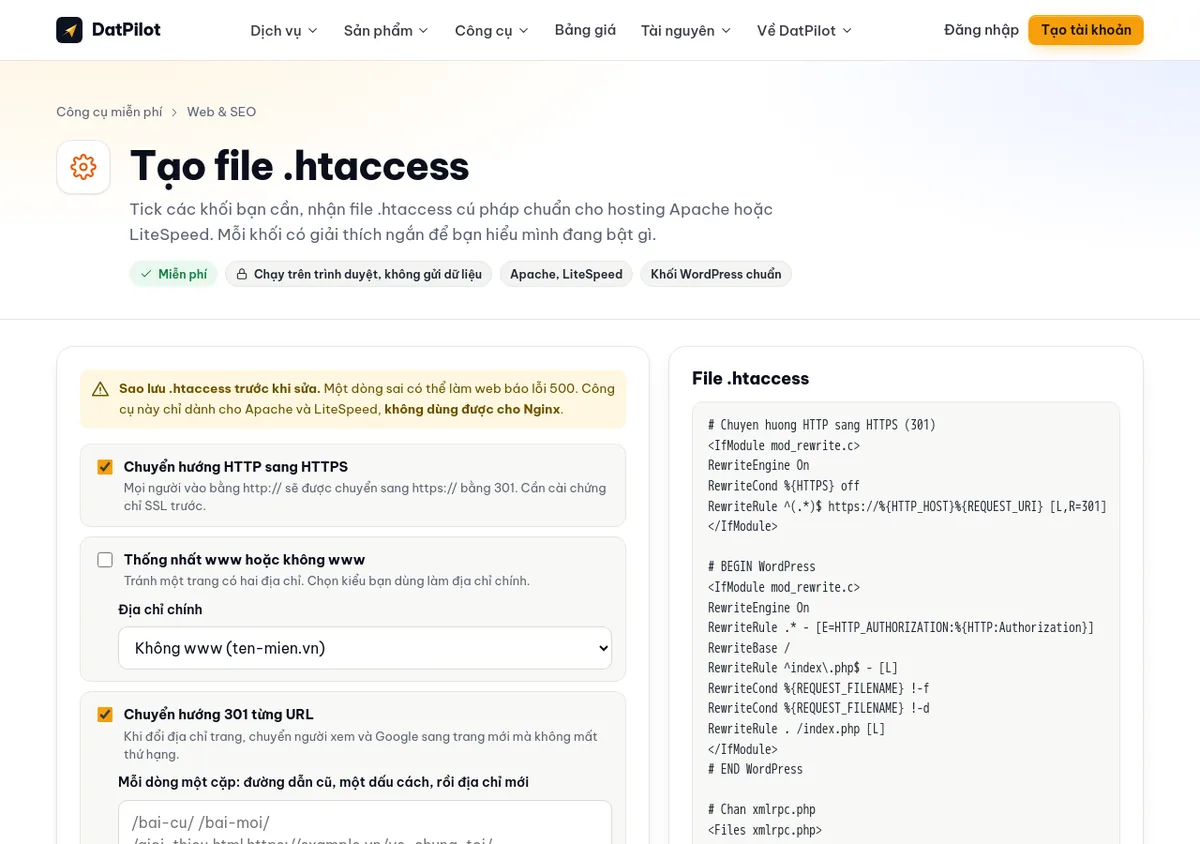The width and height of the screenshot is (1200, 844).
Task: Click the gear icon beside the page title
Action: [83, 167]
